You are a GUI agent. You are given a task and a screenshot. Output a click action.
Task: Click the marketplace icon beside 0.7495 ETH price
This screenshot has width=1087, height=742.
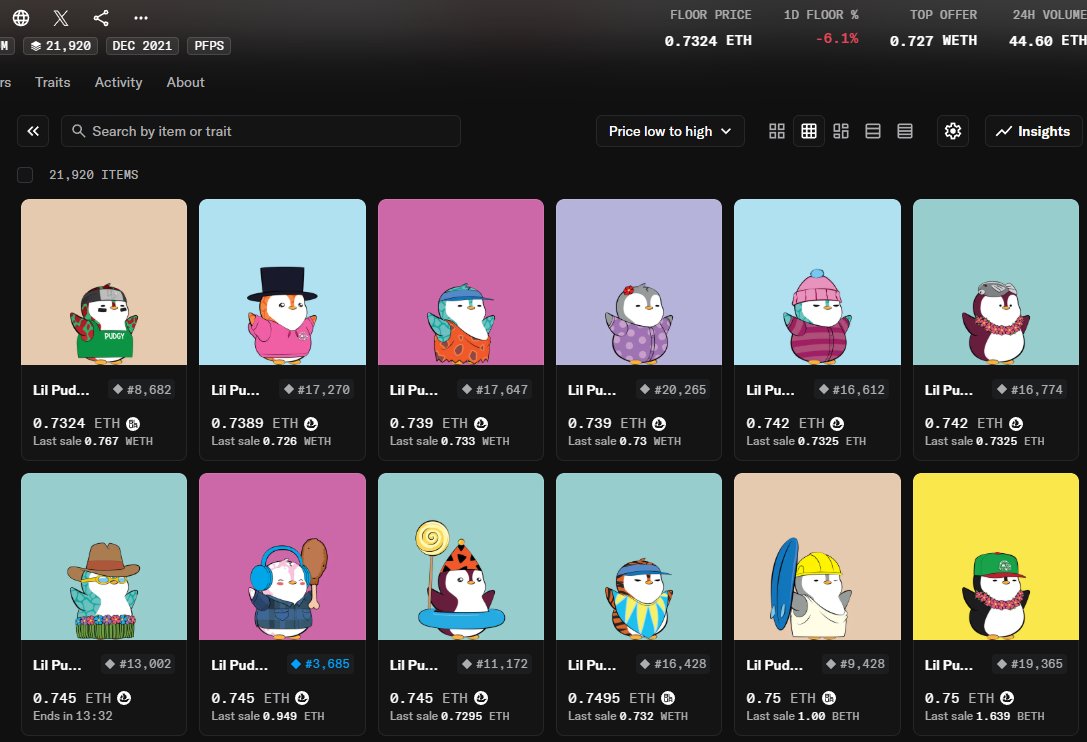[x=668, y=698]
